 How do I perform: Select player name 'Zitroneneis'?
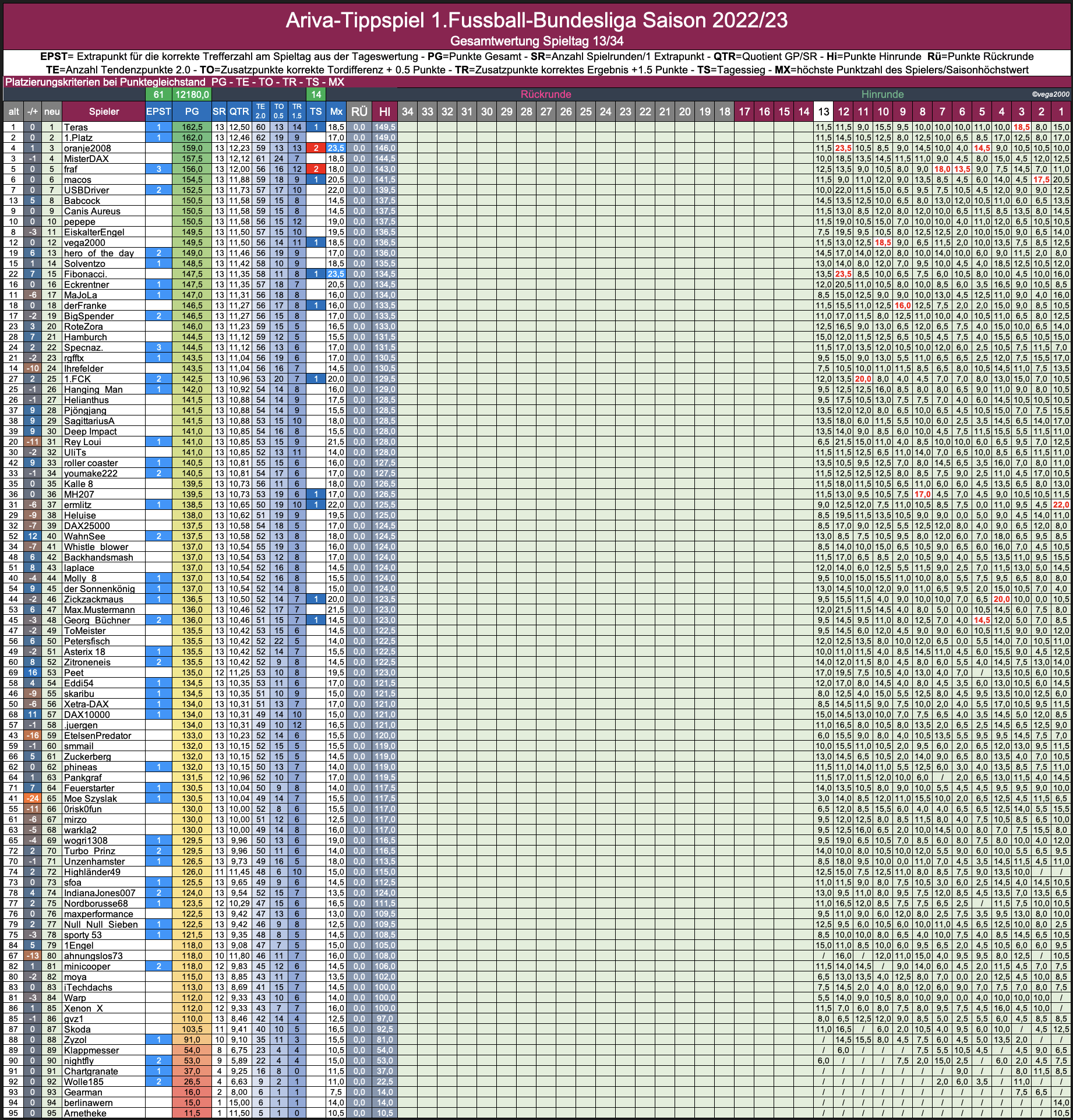[87, 662]
